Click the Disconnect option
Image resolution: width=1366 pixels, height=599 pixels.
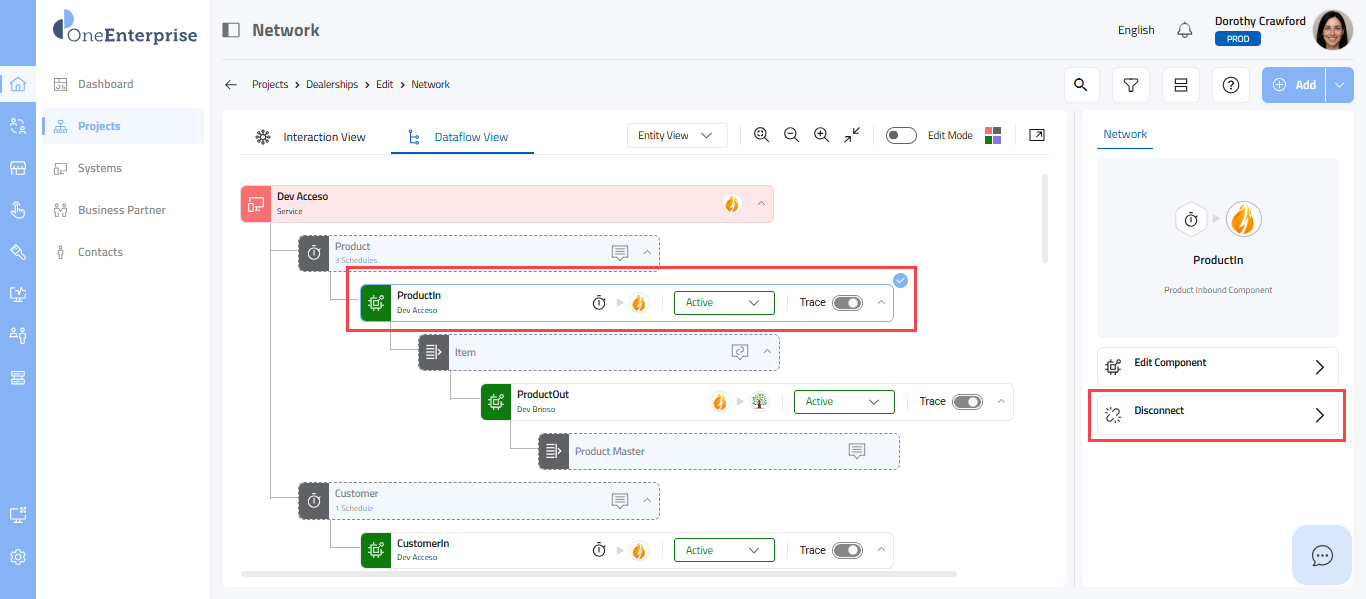[x=1217, y=415]
